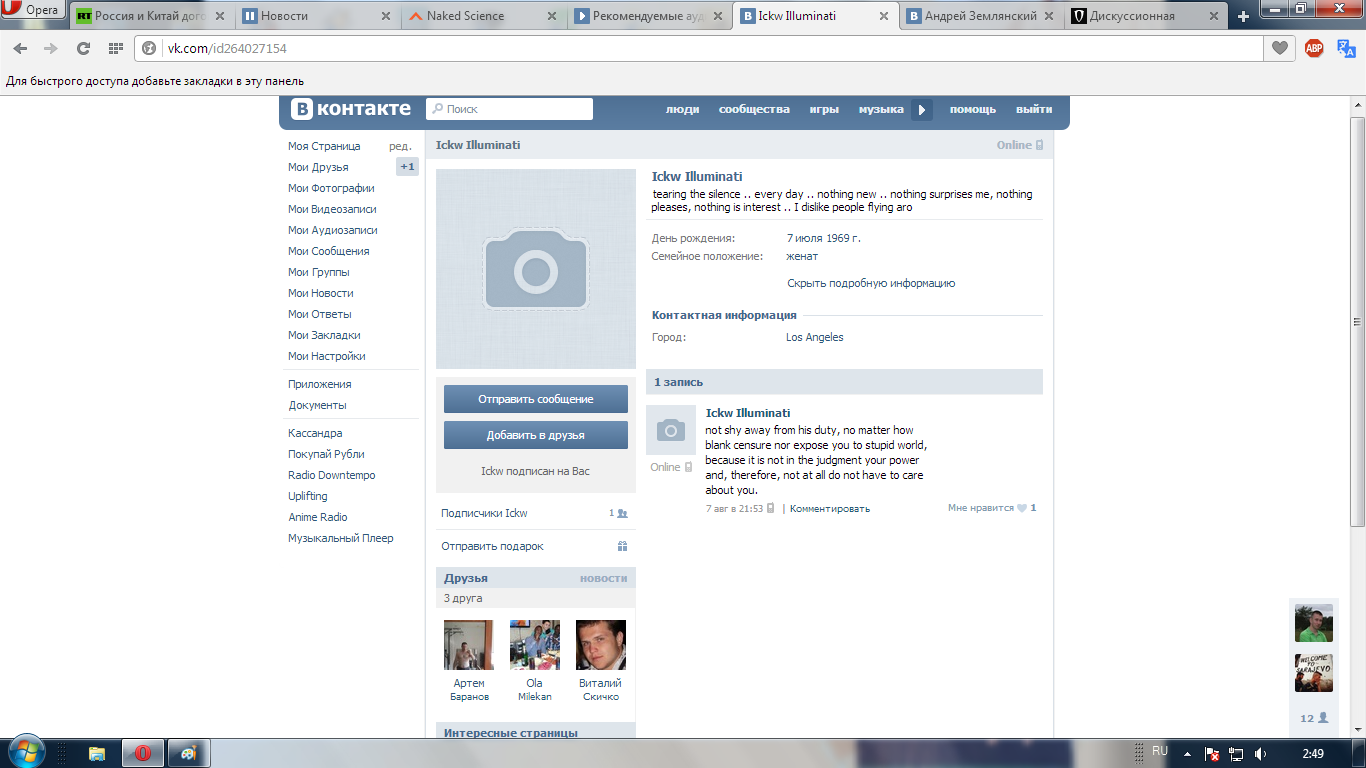The image size is (1366, 768).
Task: Open игры in the VK header
Action: click(824, 109)
